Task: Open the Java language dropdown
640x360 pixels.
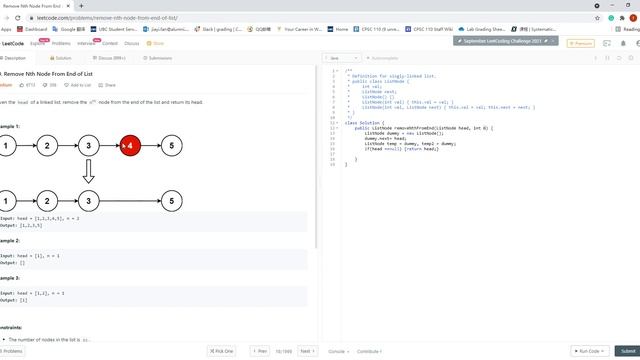Action: (342, 58)
